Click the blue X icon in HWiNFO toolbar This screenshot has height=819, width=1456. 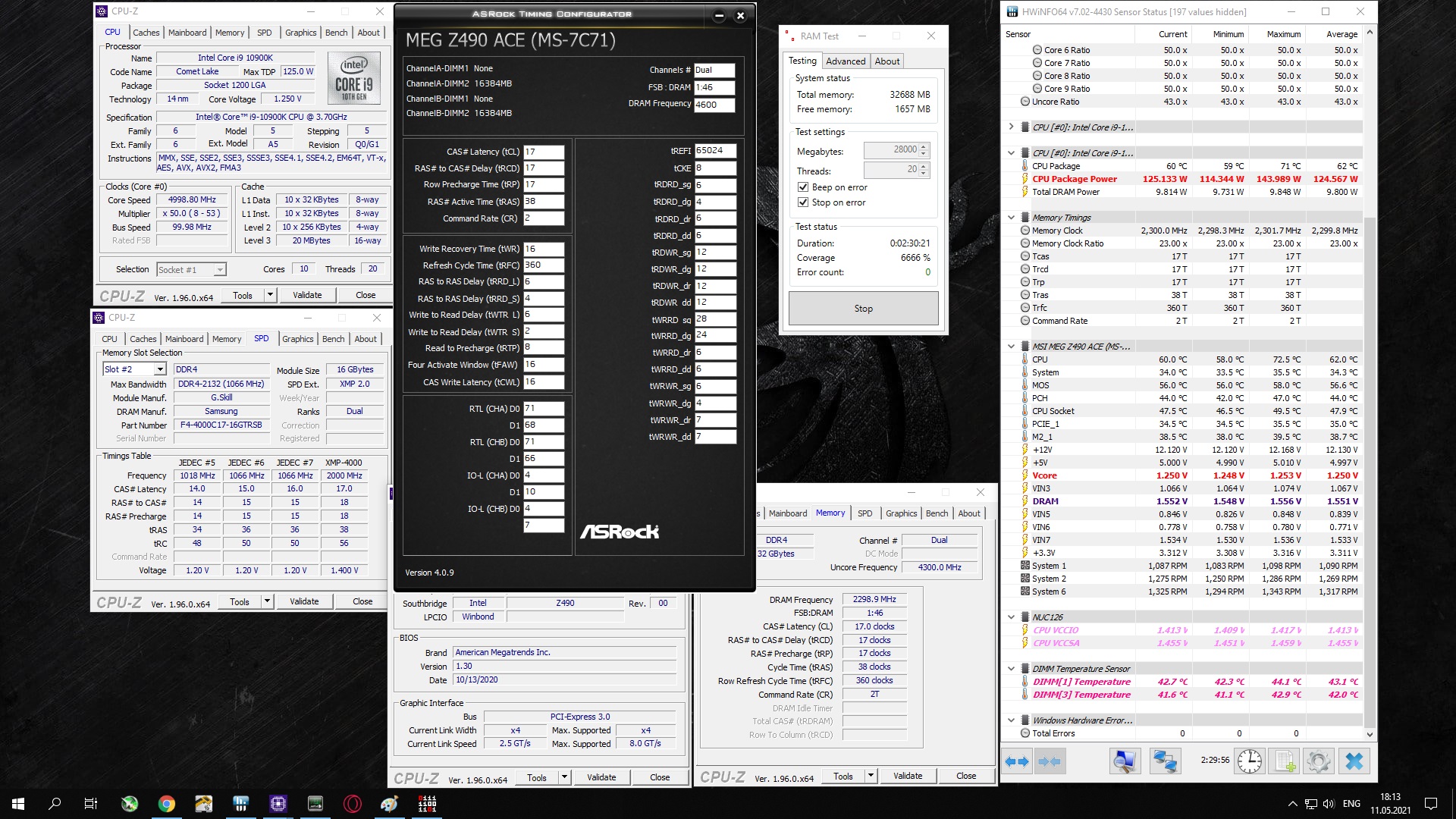coord(1354,761)
